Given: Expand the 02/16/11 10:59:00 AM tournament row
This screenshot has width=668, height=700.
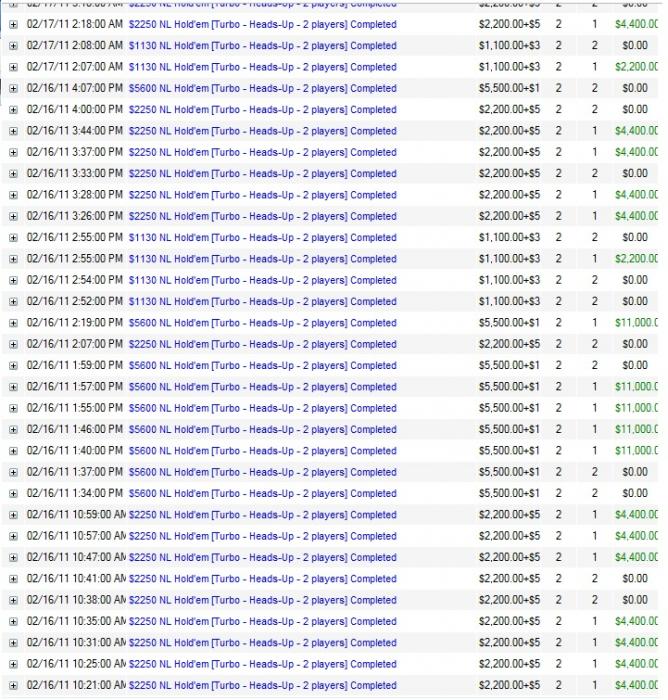Looking at the screenshot, I should pyautogui.click(x=13, y=515).
